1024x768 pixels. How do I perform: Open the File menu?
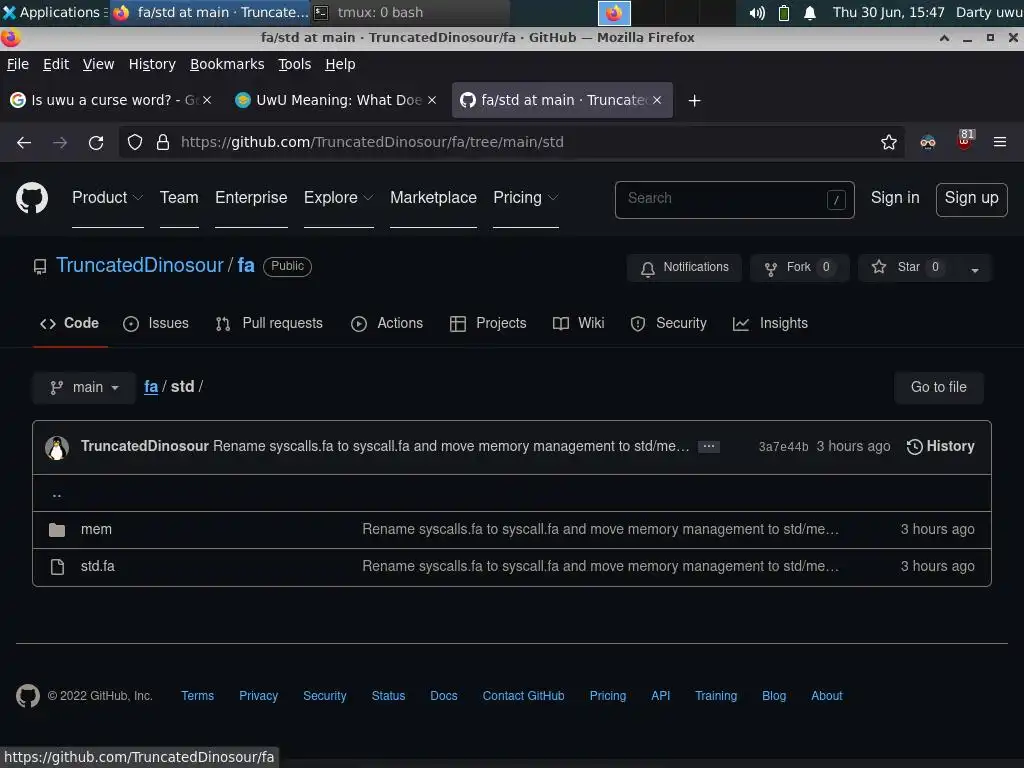(x=18, y=64)
